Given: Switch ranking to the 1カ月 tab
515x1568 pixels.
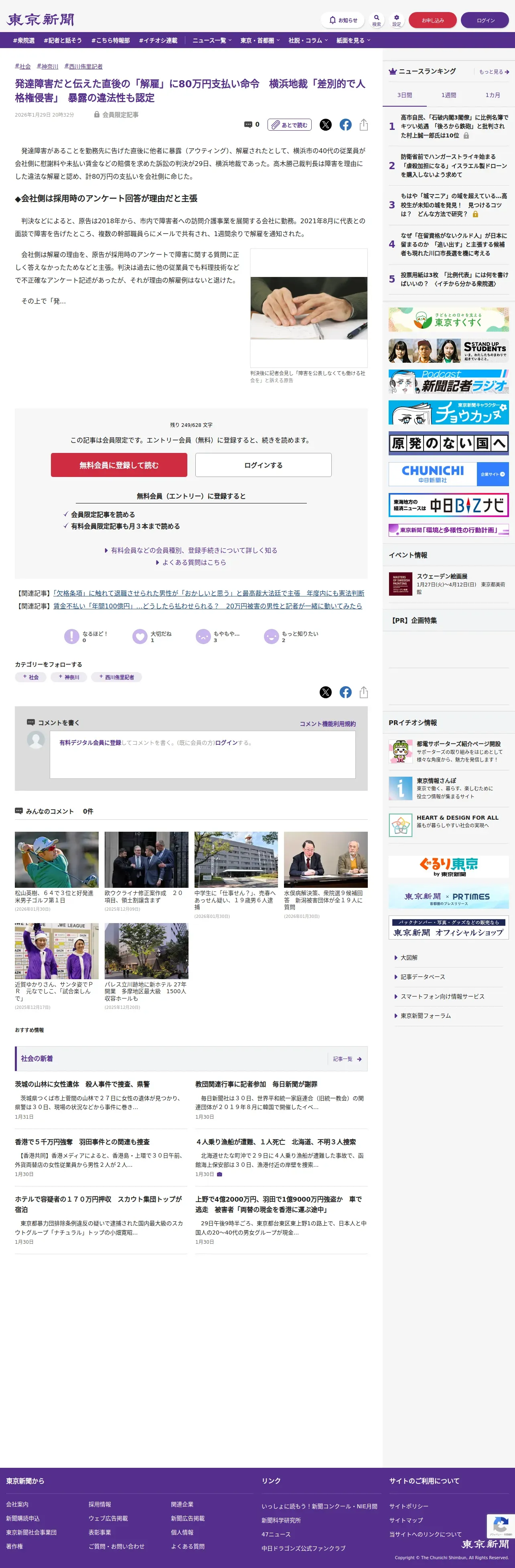Looking at the screenshot, I should (x=493, y=95).
